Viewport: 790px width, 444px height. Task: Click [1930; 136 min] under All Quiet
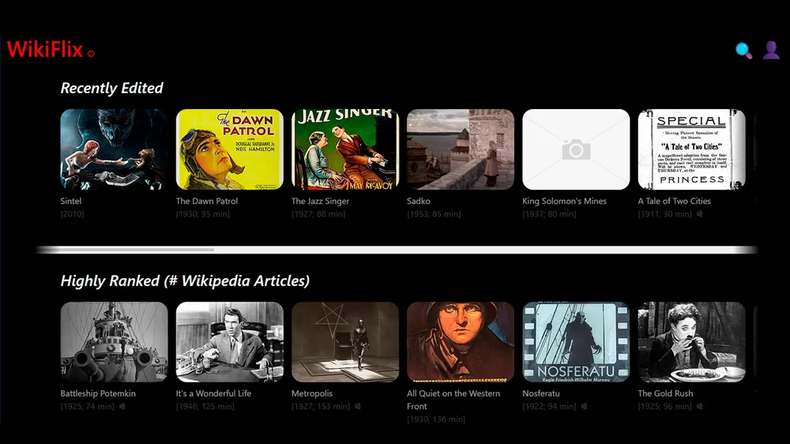coord(436,419)
